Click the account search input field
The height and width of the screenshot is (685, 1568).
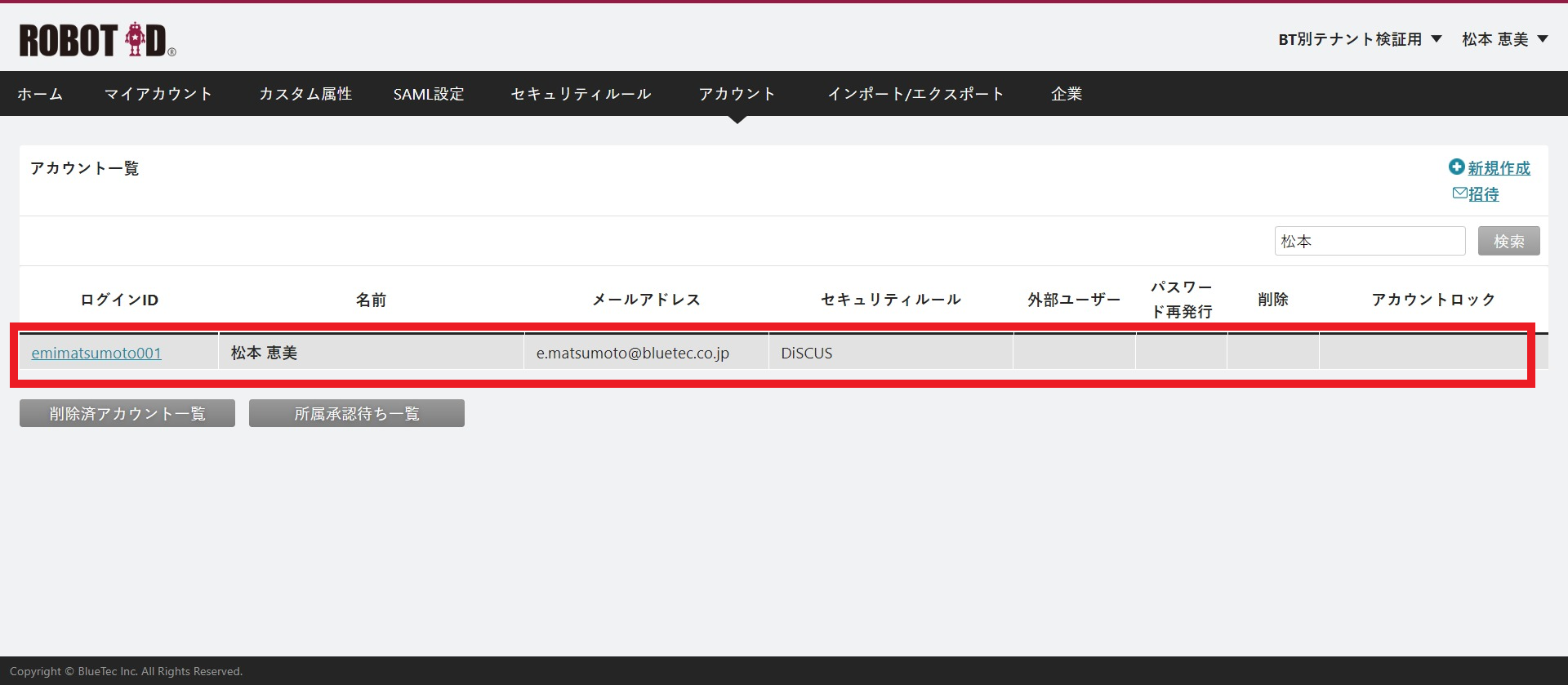pyautogui.click(x=1370, y=241)
